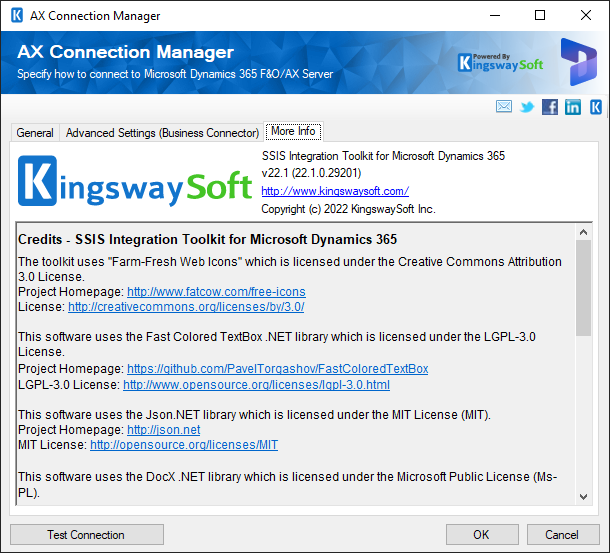Open the LGPL-3.0 license link
The image size is (610, 553).
coord(256,384)
